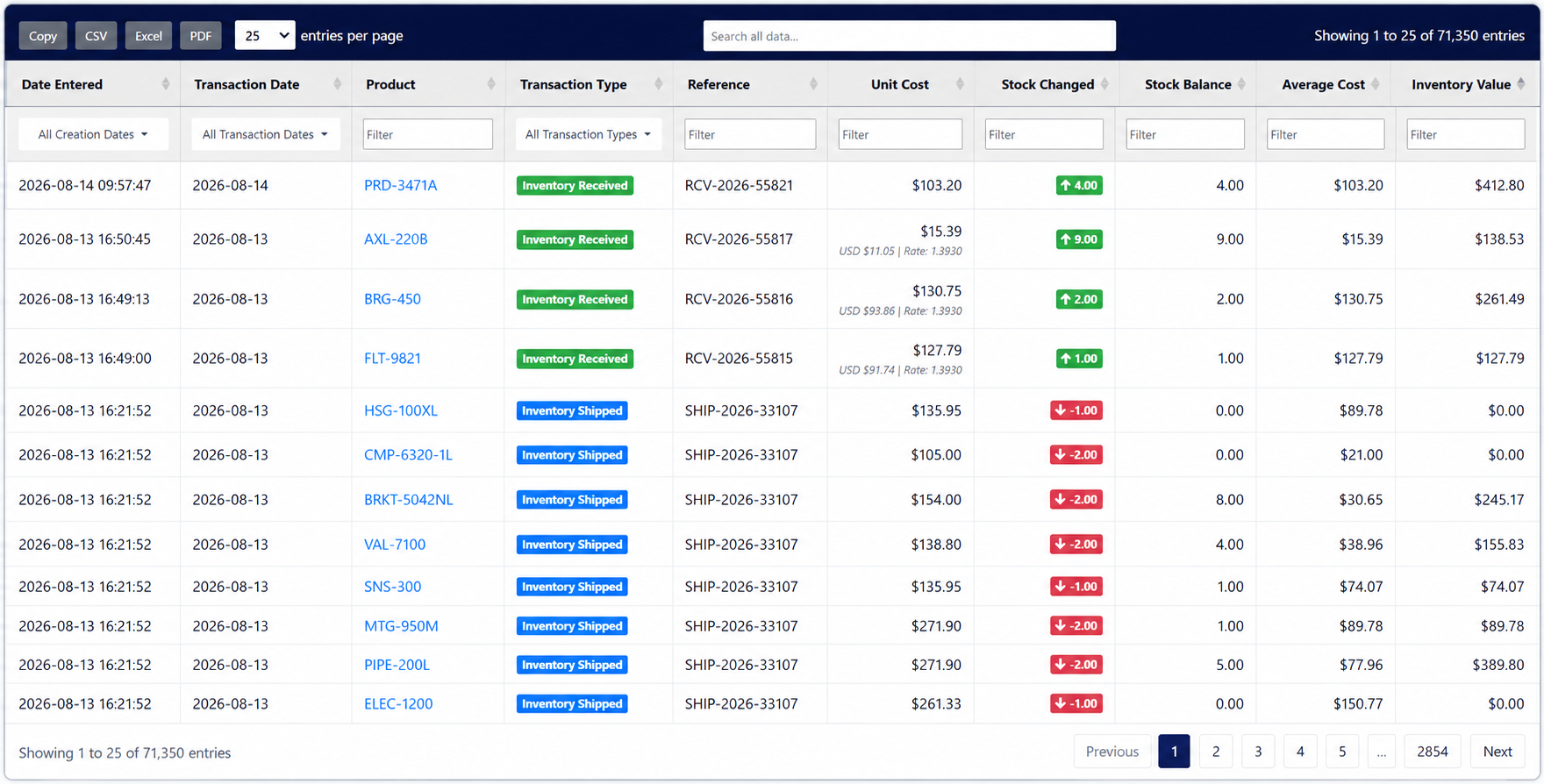Export table to Excel
The image size is (1544, 784).
coord(148,36)
